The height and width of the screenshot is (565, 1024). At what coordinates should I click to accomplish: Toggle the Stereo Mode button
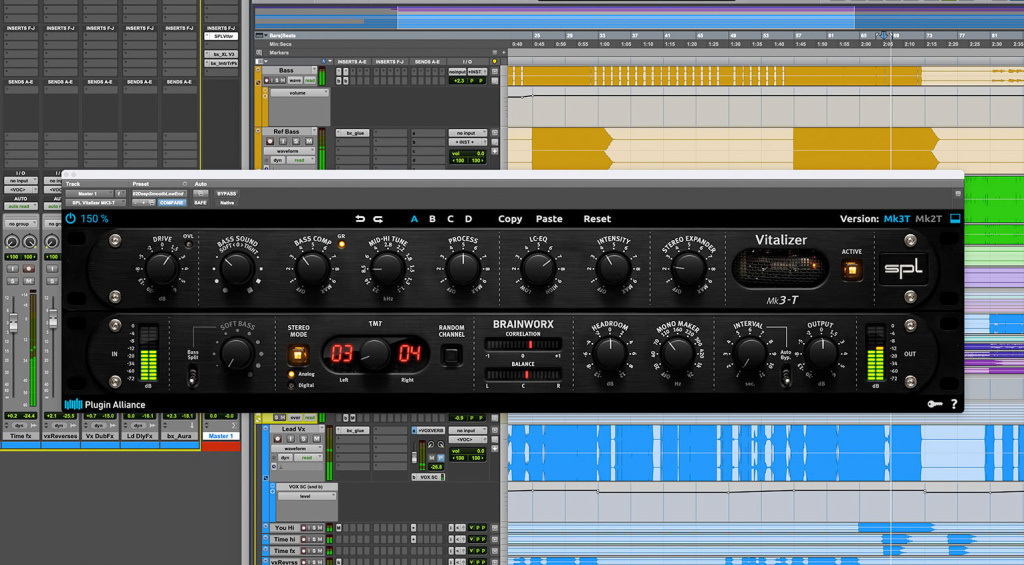click(x=298, y=354)
